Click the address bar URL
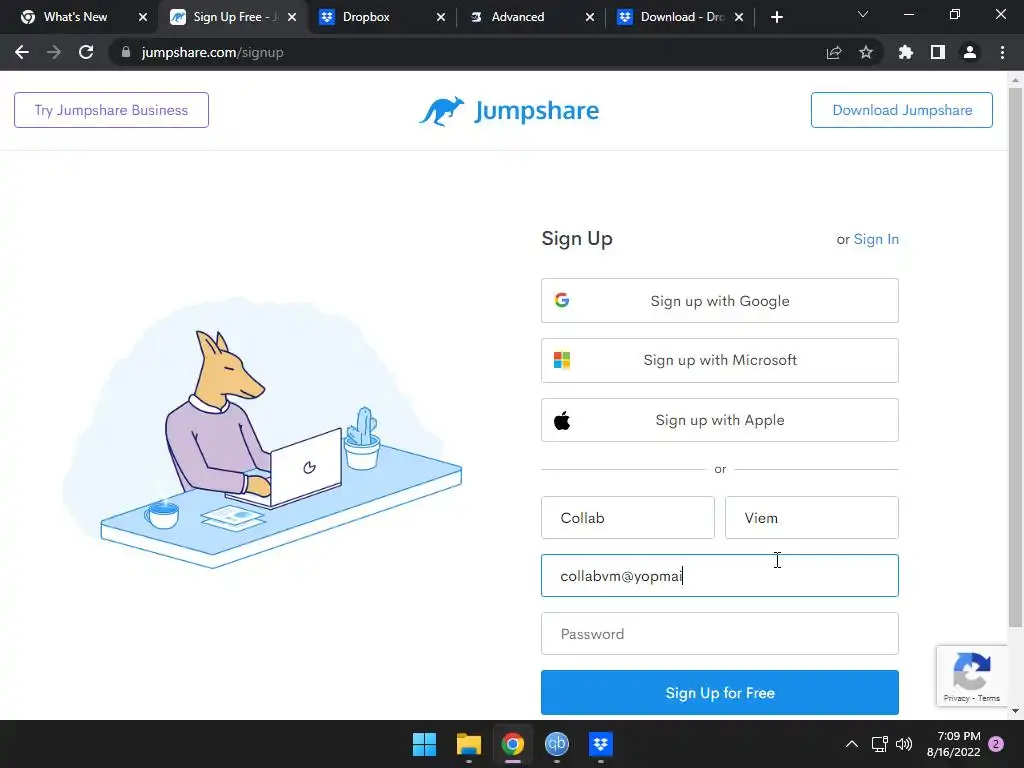The image size is (1024, 768). coord(212,52)
